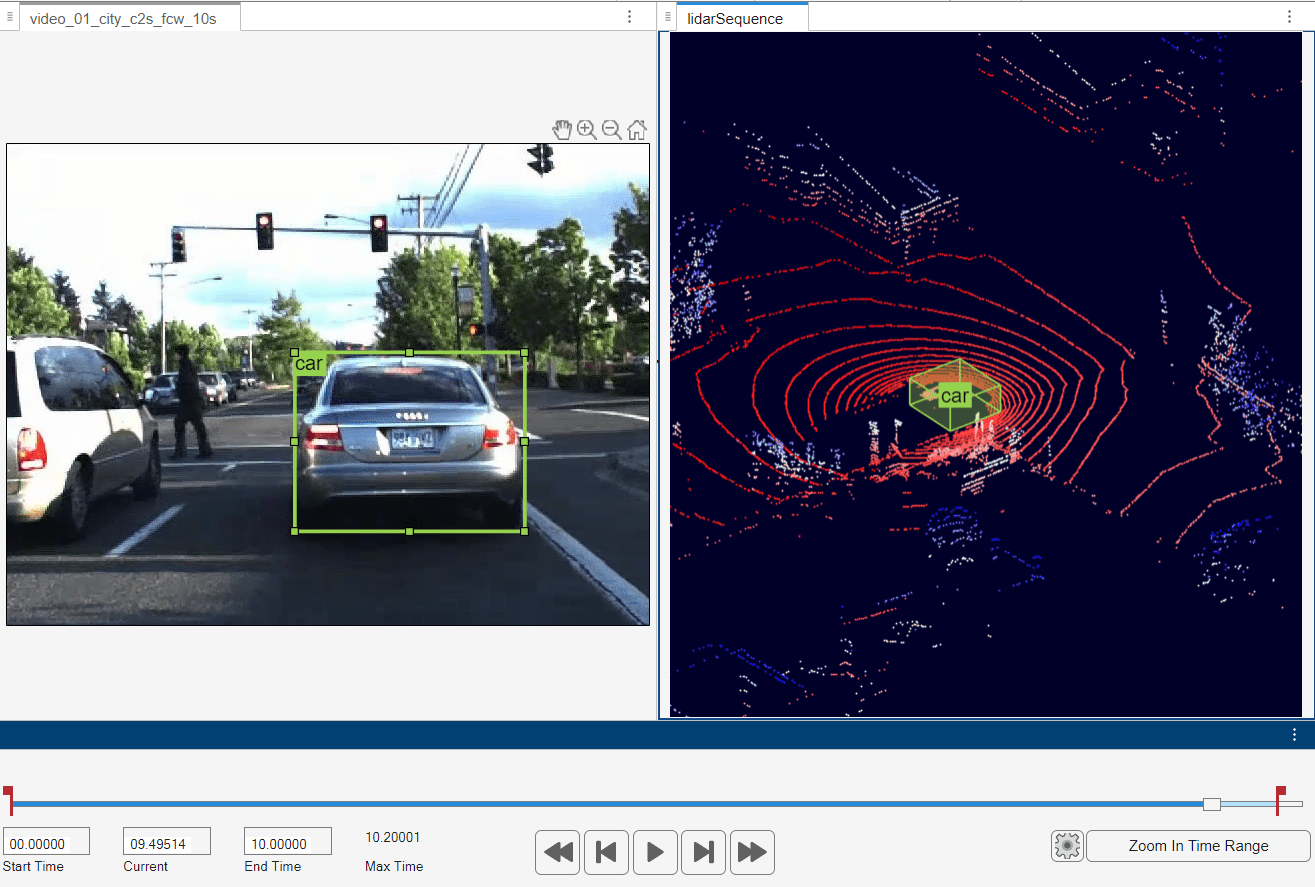Select the Pan hand tool above video
The image size is (1315, 887).
(x=562, y=129)
